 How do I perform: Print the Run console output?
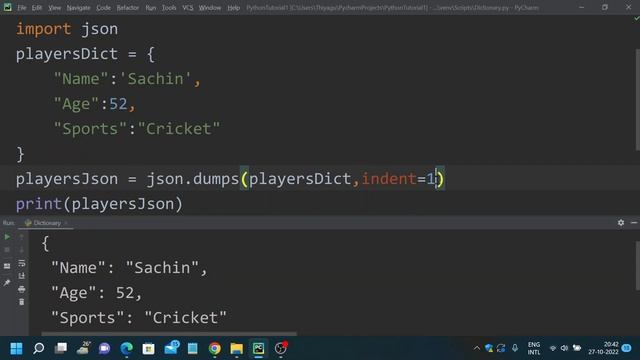[x=22, y=289]
